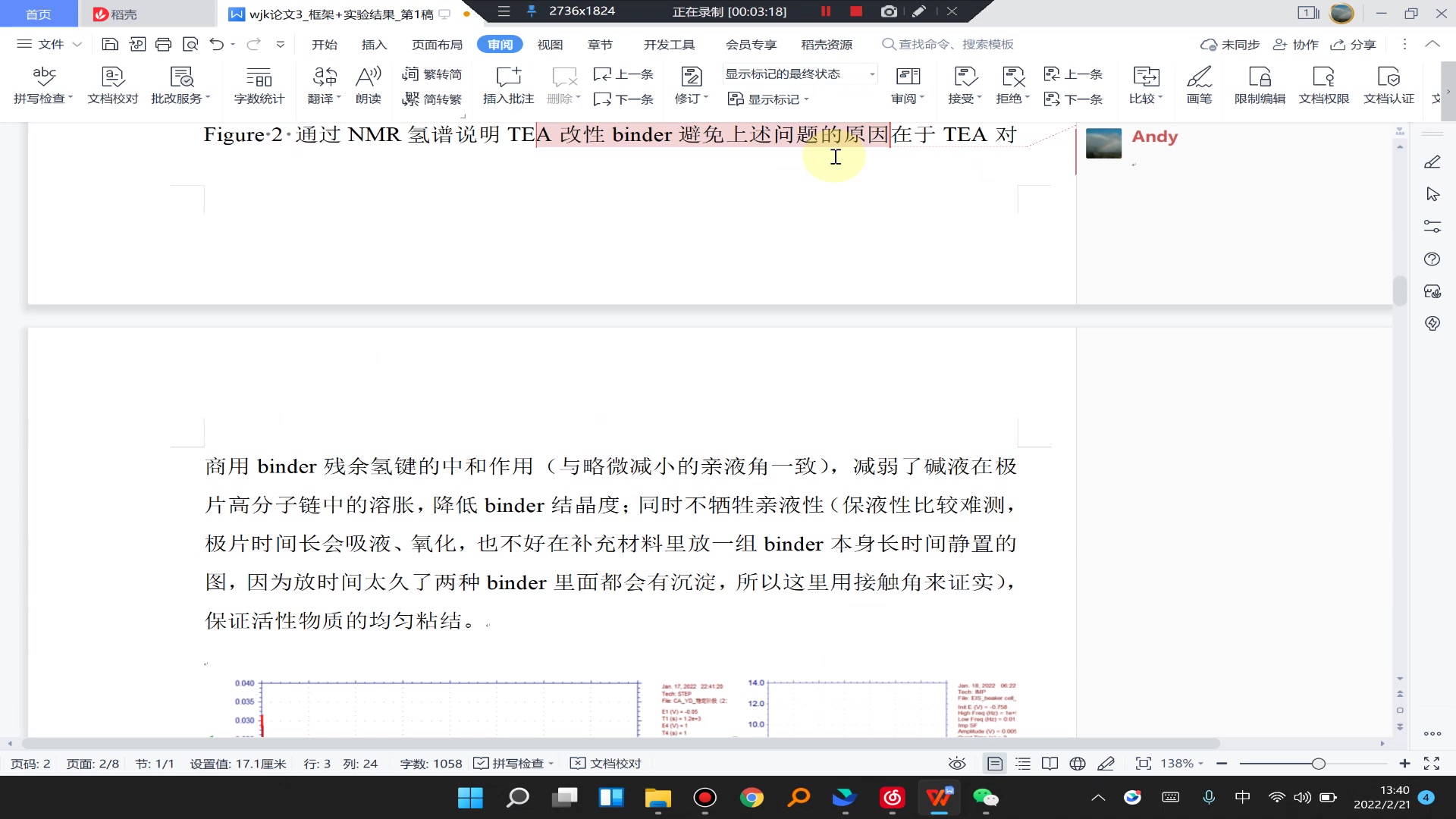Click the save icon in quick toolbar
This screenshot has width=1456, height=819.
(110, 44)
